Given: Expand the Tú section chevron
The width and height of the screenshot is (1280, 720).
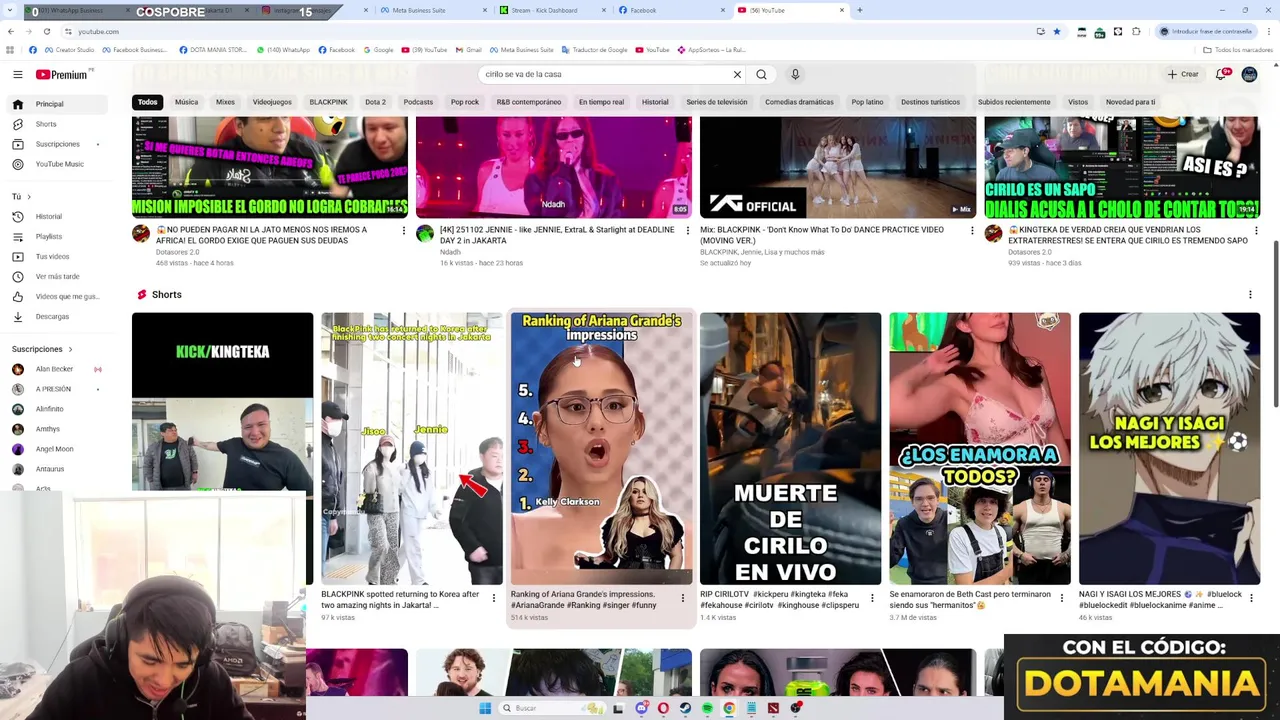Looking at the screenshot, I should (x=28, y=197).
